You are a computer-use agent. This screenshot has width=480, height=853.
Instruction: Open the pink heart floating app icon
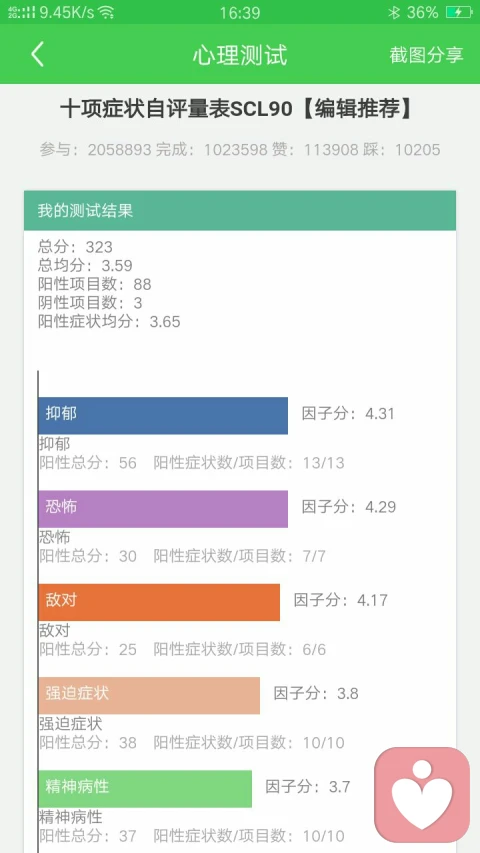[x=422, y=794]
